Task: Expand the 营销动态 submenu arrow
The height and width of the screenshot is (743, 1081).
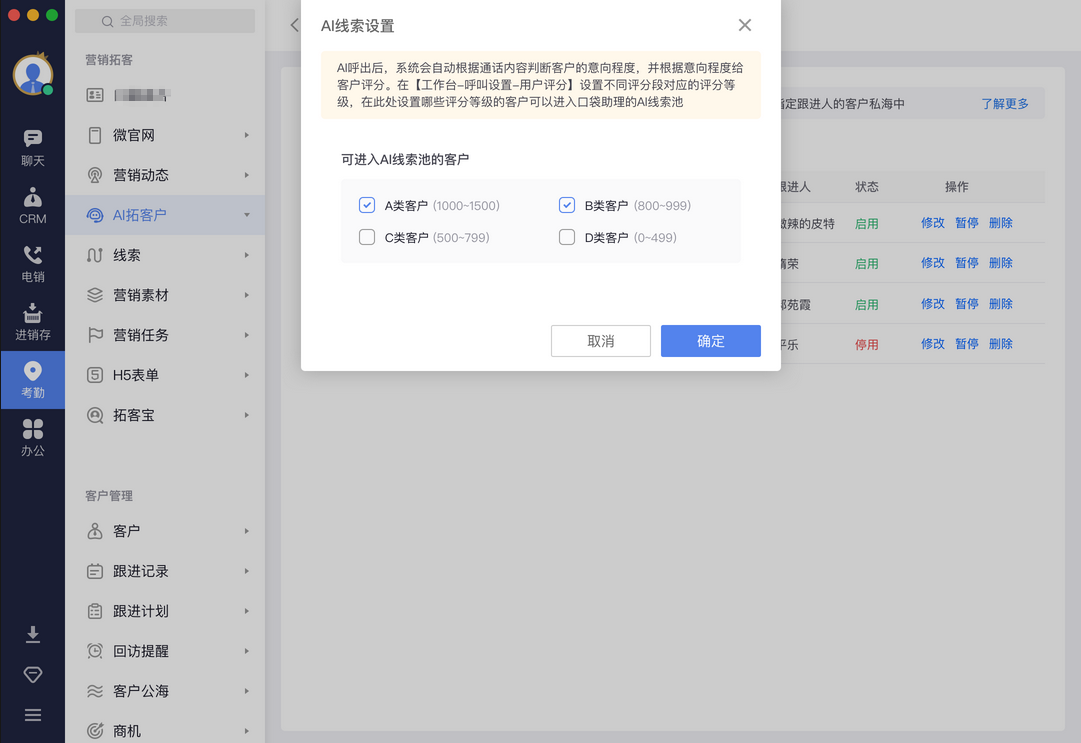Action: point(246,175)
